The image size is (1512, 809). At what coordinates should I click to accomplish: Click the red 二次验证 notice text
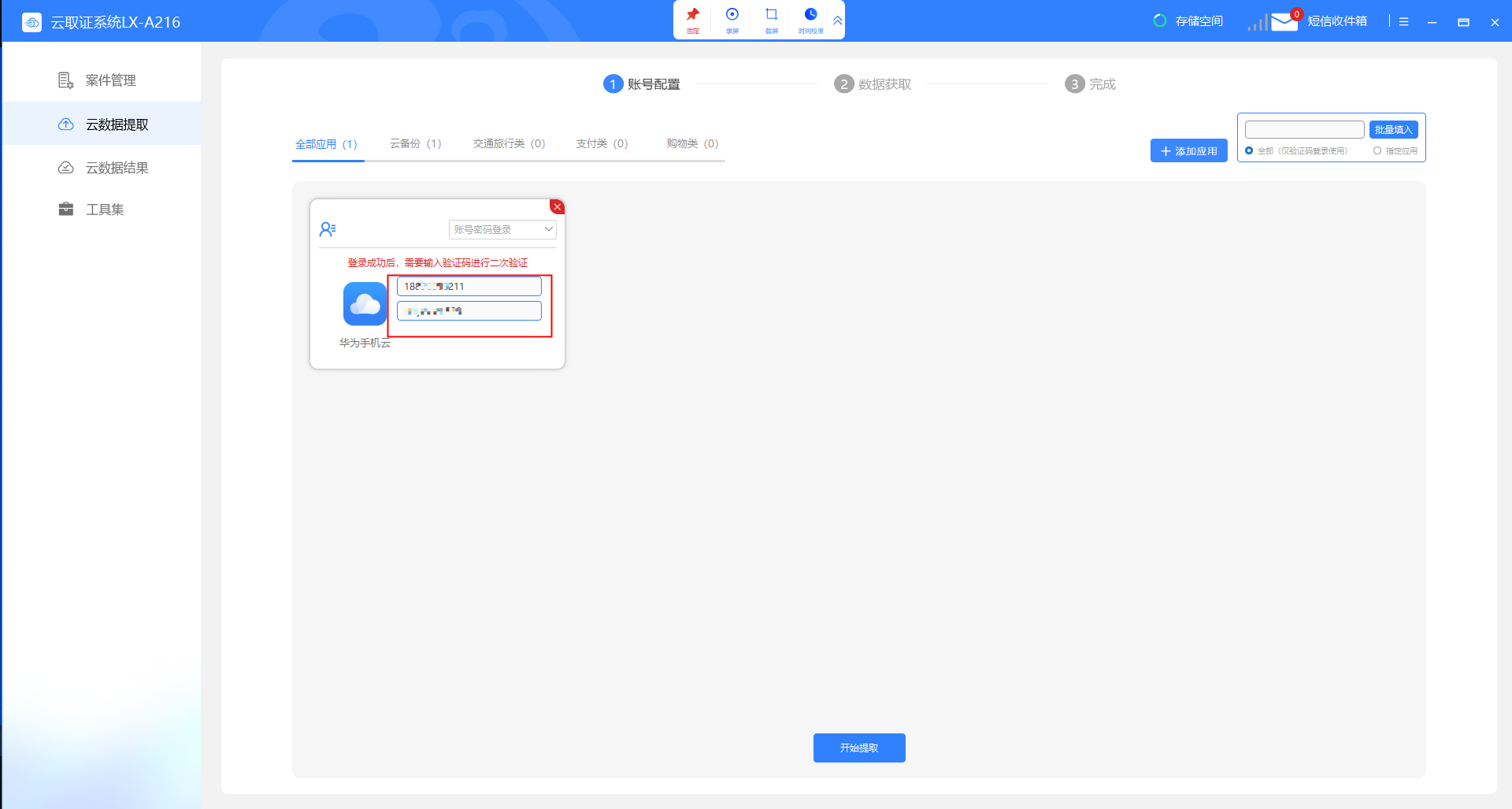(x=438, y=263)
